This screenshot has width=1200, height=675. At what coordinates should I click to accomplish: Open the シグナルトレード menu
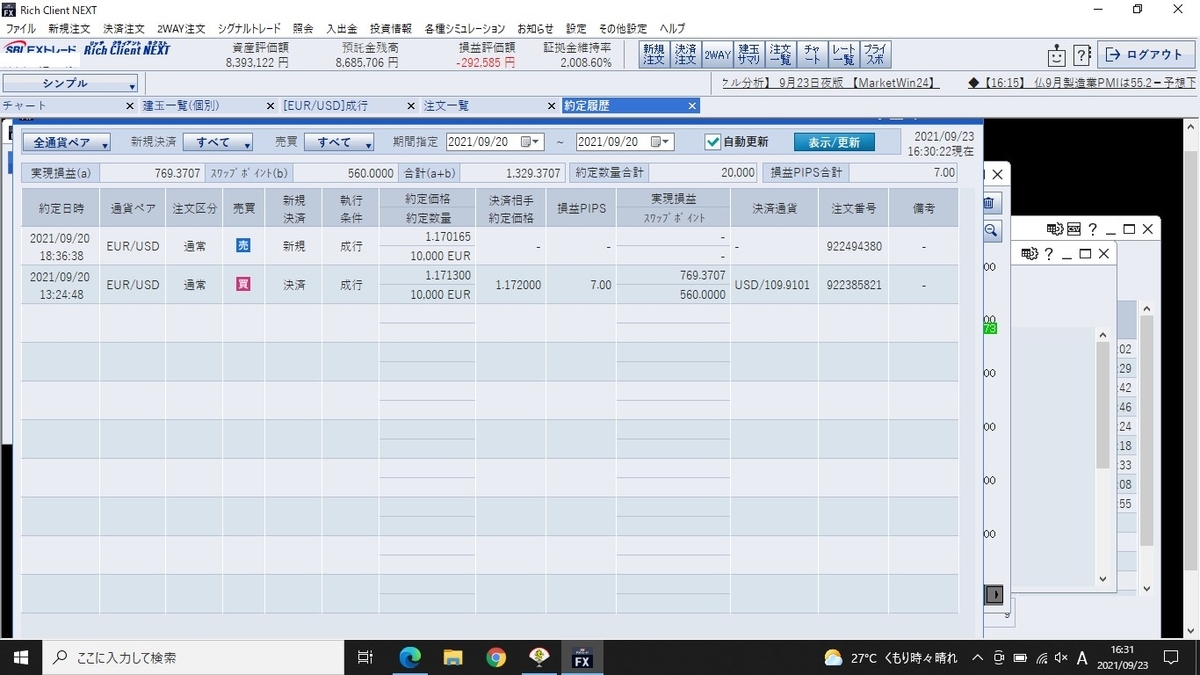pos(249,29)
